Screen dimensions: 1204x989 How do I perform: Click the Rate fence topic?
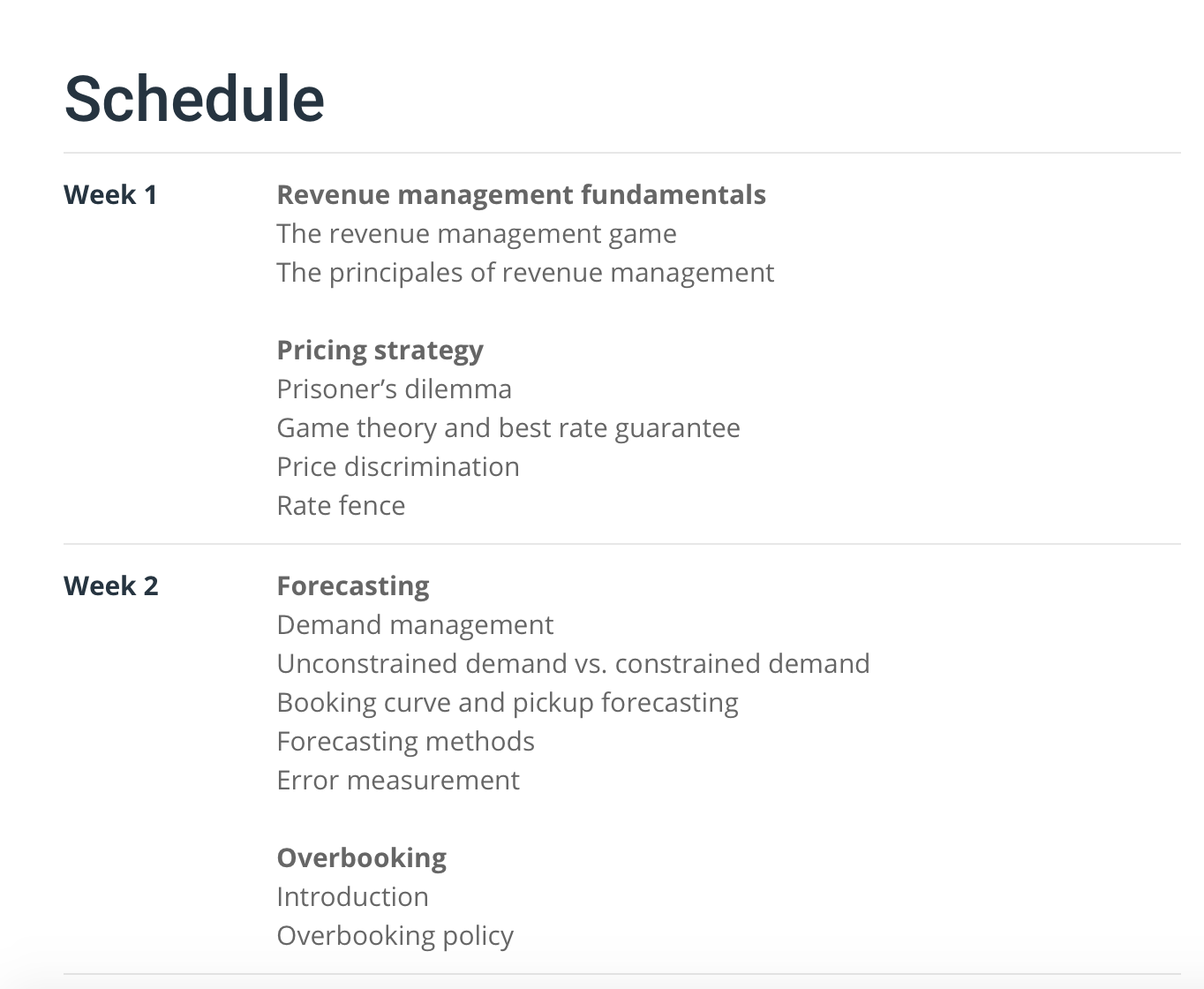click(x=341, y=506)
